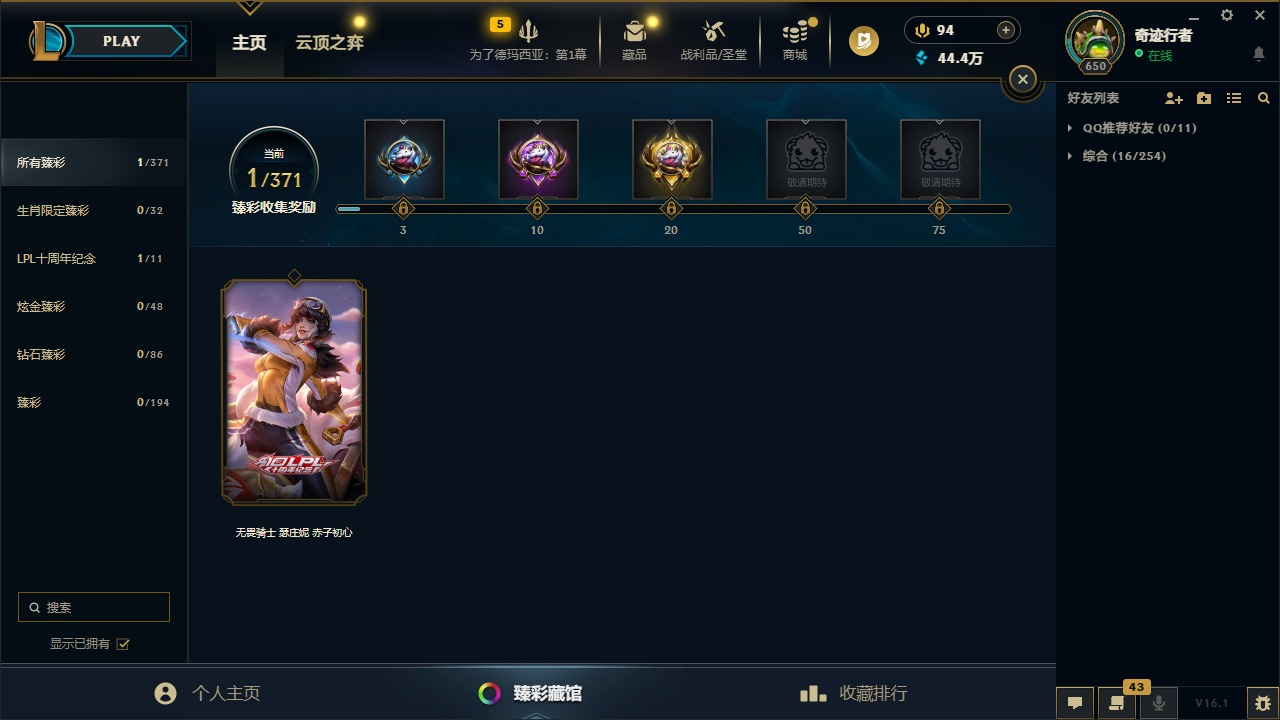1280x720 pixels.
Task: Expand the 综合 friends group
Action: click(x=1117, y=156)
